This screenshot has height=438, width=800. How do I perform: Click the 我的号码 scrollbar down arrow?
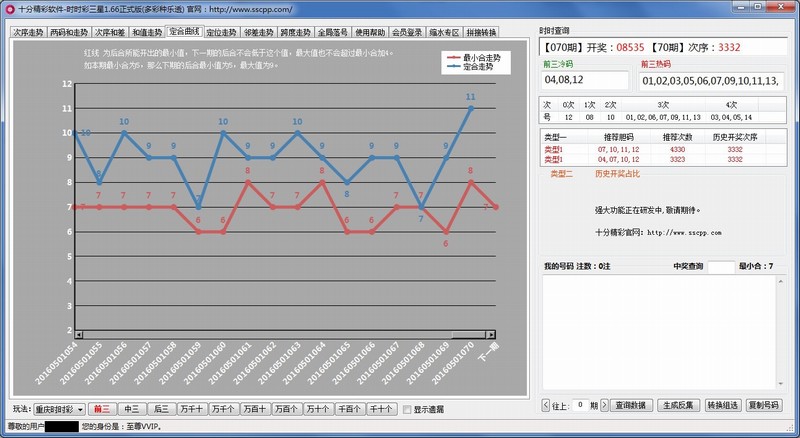tap(781, 384)
